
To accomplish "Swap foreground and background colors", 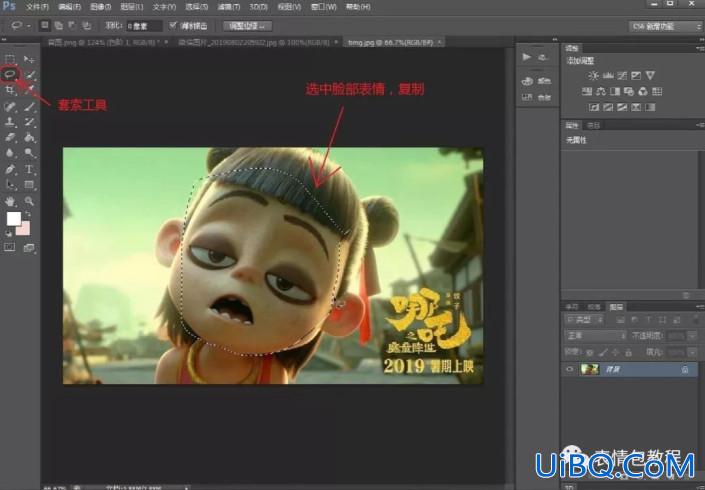I will coord(28,214).
